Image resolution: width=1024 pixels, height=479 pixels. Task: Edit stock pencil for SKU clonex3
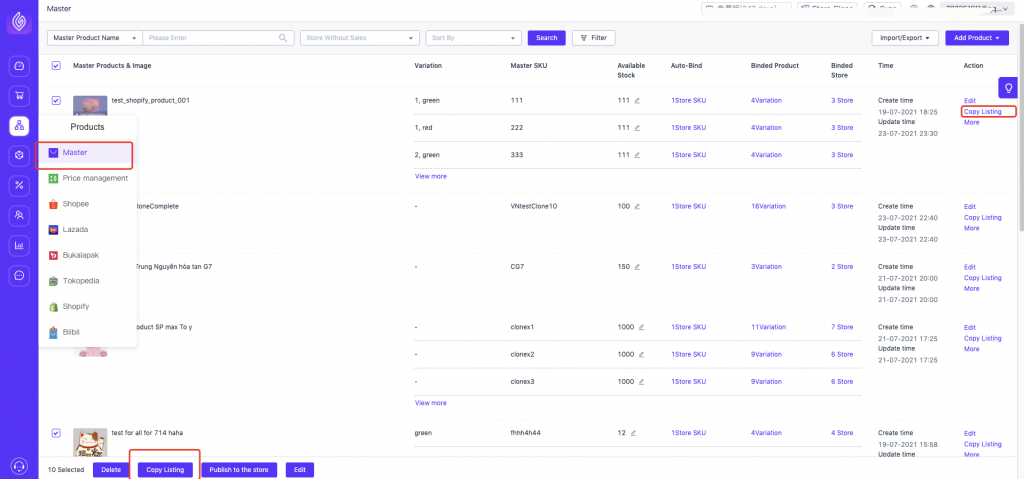click(x=641, y=382)
